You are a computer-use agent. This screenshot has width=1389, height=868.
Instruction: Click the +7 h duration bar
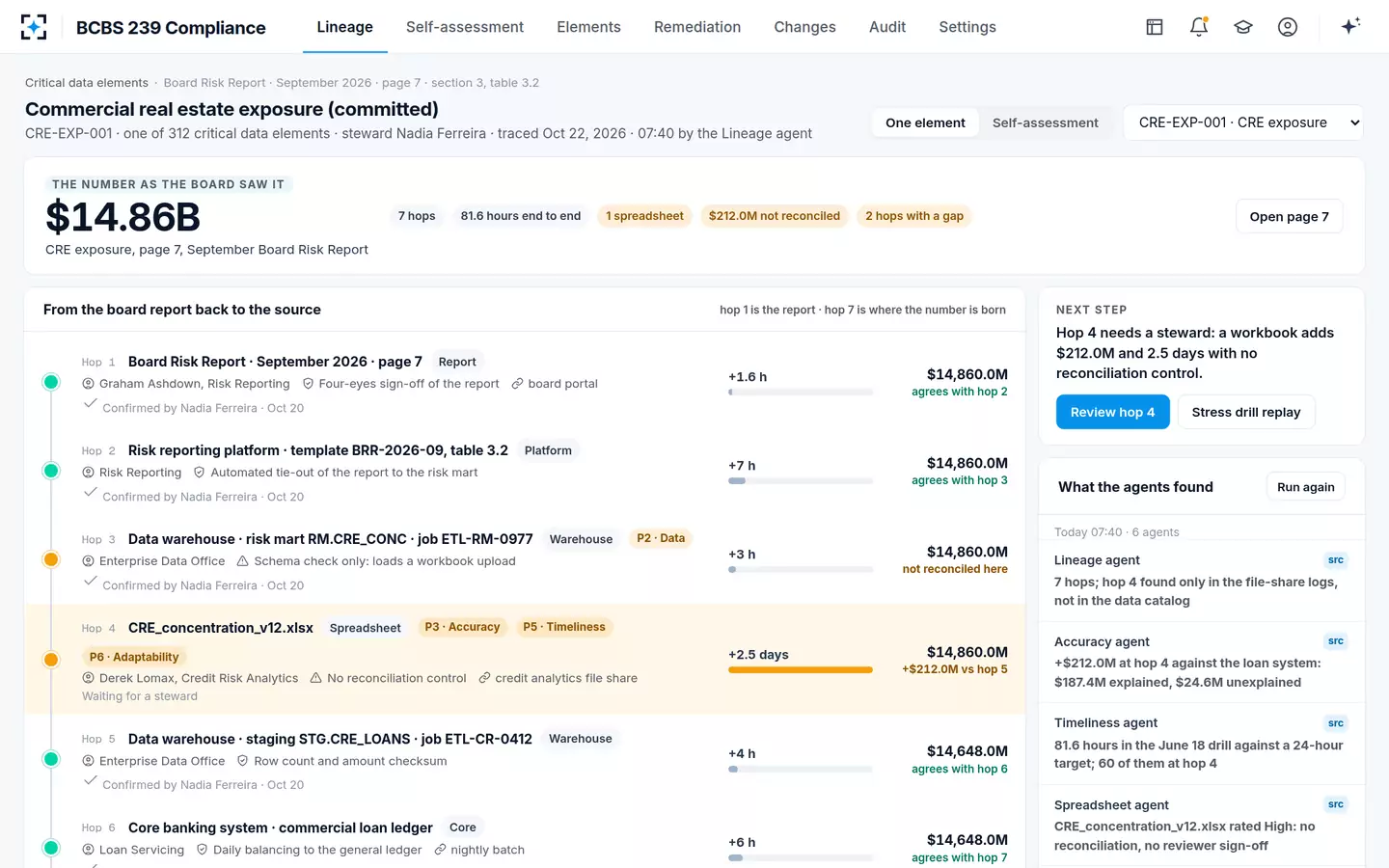[x=801, y=480]
